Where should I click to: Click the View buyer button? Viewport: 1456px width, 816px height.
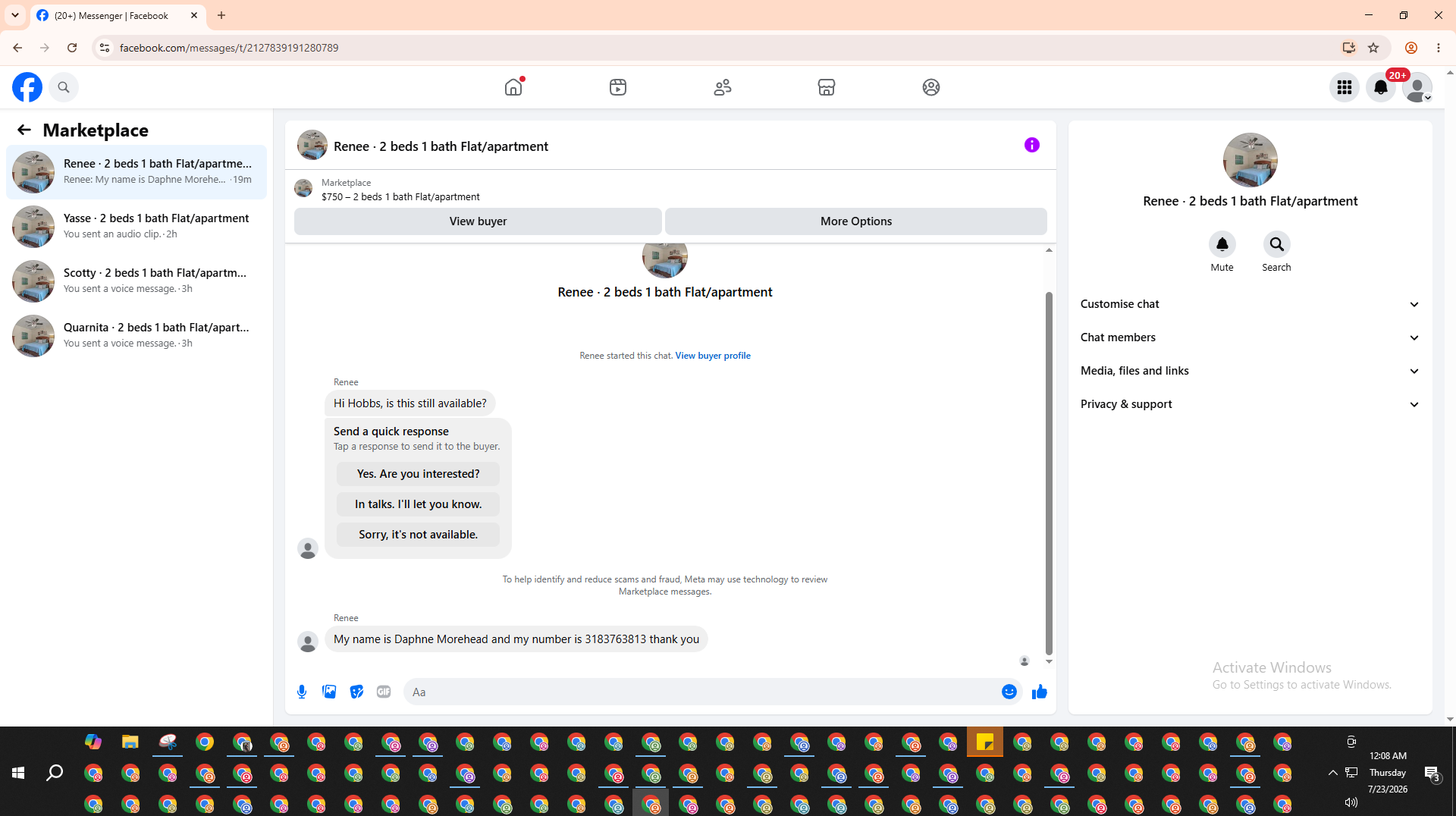[x=478, y=221]
